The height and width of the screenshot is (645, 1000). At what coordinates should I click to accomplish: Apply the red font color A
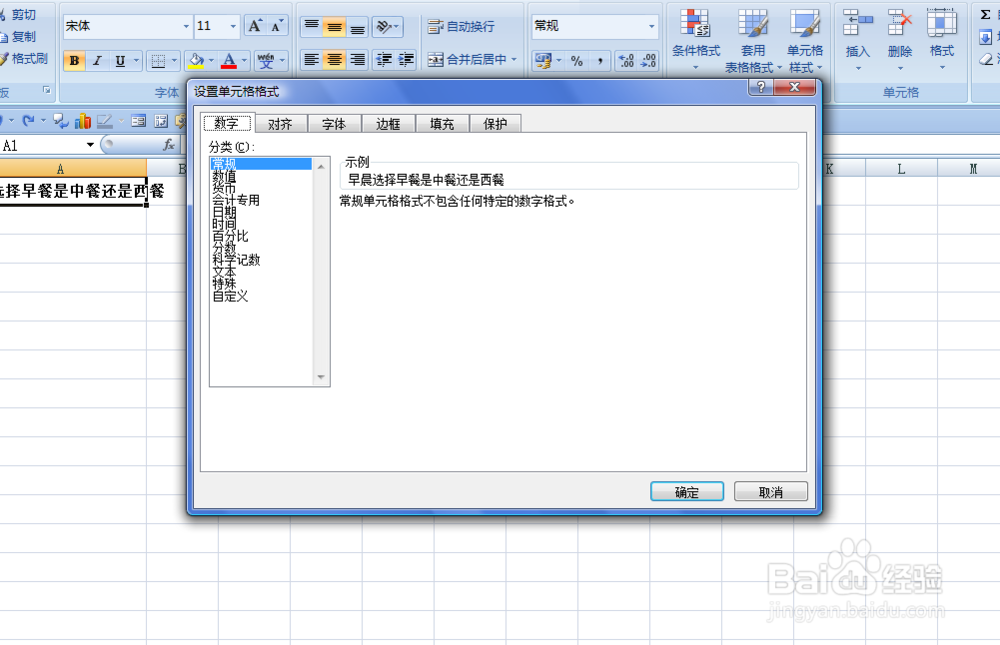(x=229, y=61)
